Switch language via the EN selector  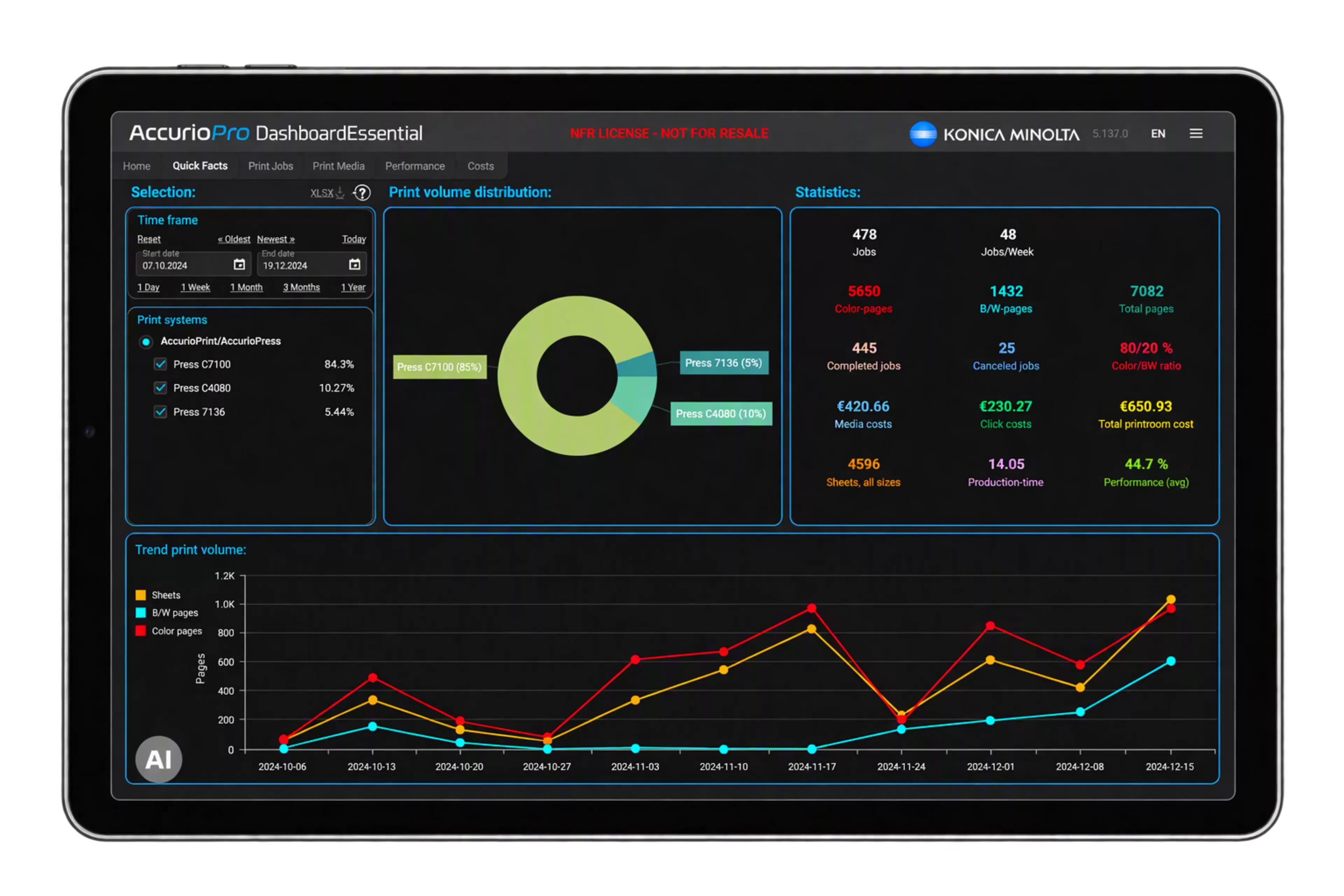pyautogui.click(x=1158, y=134)
